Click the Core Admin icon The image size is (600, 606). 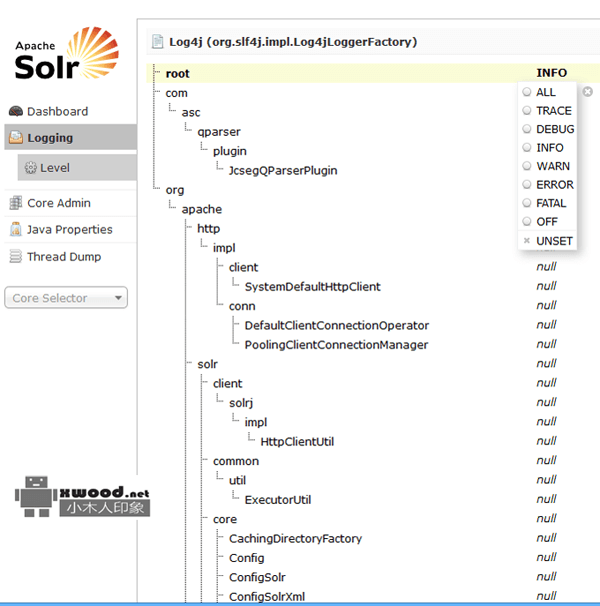pos(15,203)
